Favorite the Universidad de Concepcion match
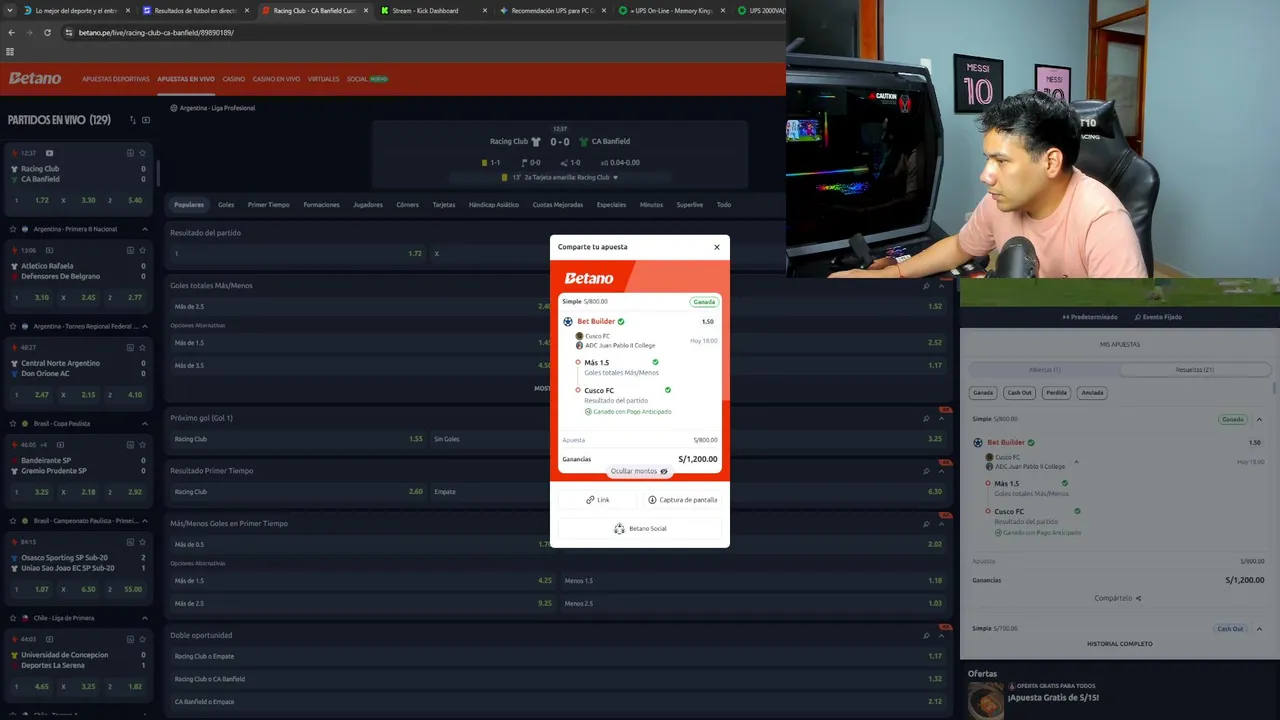The height and width of the screenshot is (720, 1280). 143,639
